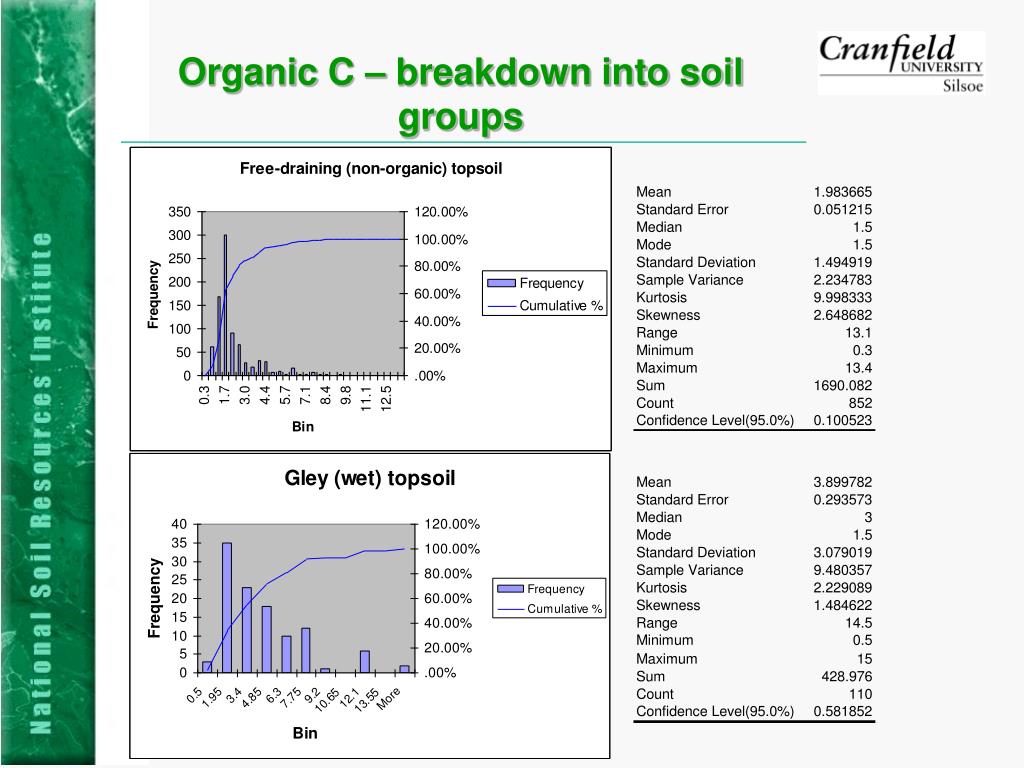Click the skewness value 2.648682
1024x768 pixels.
(842, 315)
